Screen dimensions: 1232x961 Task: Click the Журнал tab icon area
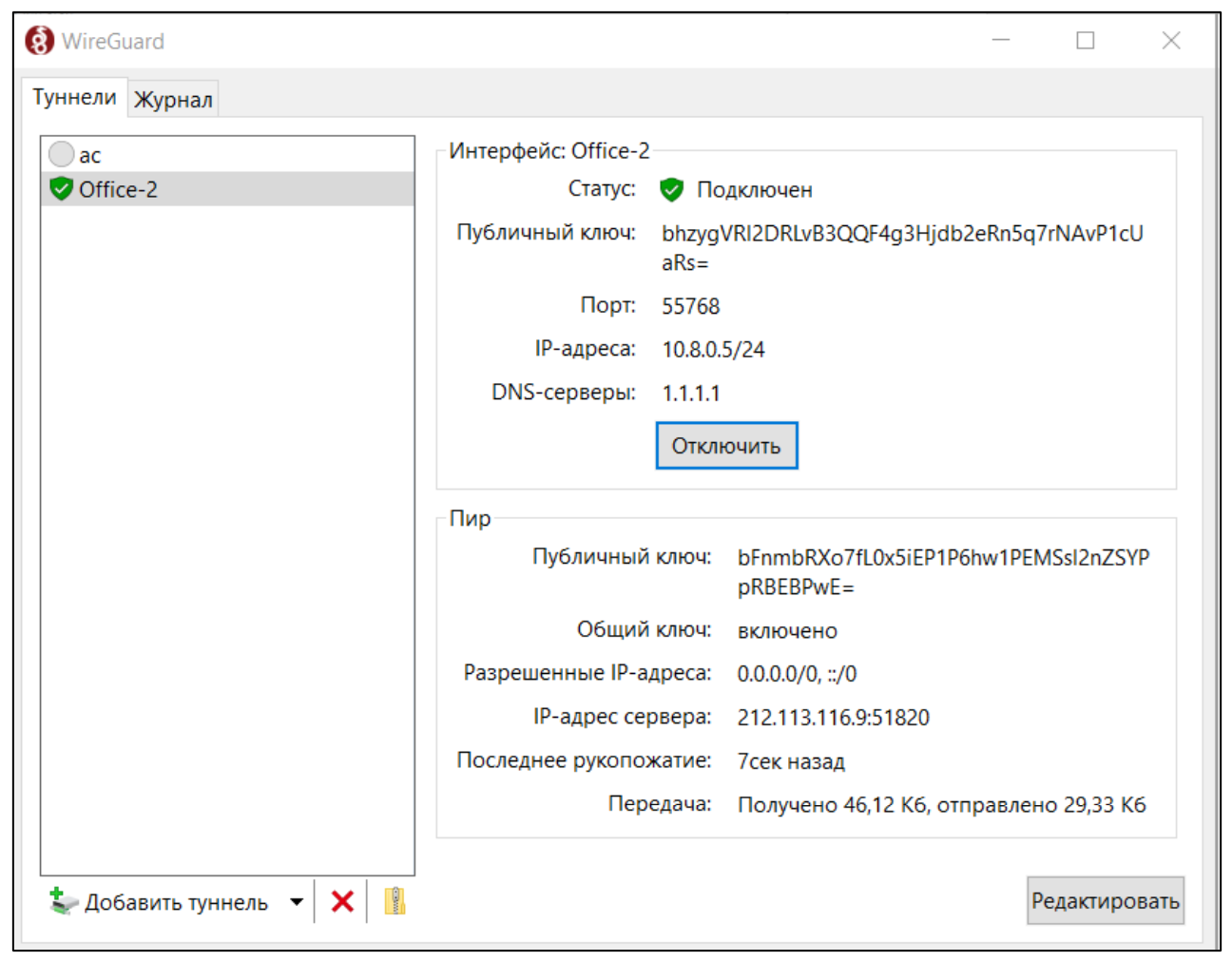click(172, 97)
